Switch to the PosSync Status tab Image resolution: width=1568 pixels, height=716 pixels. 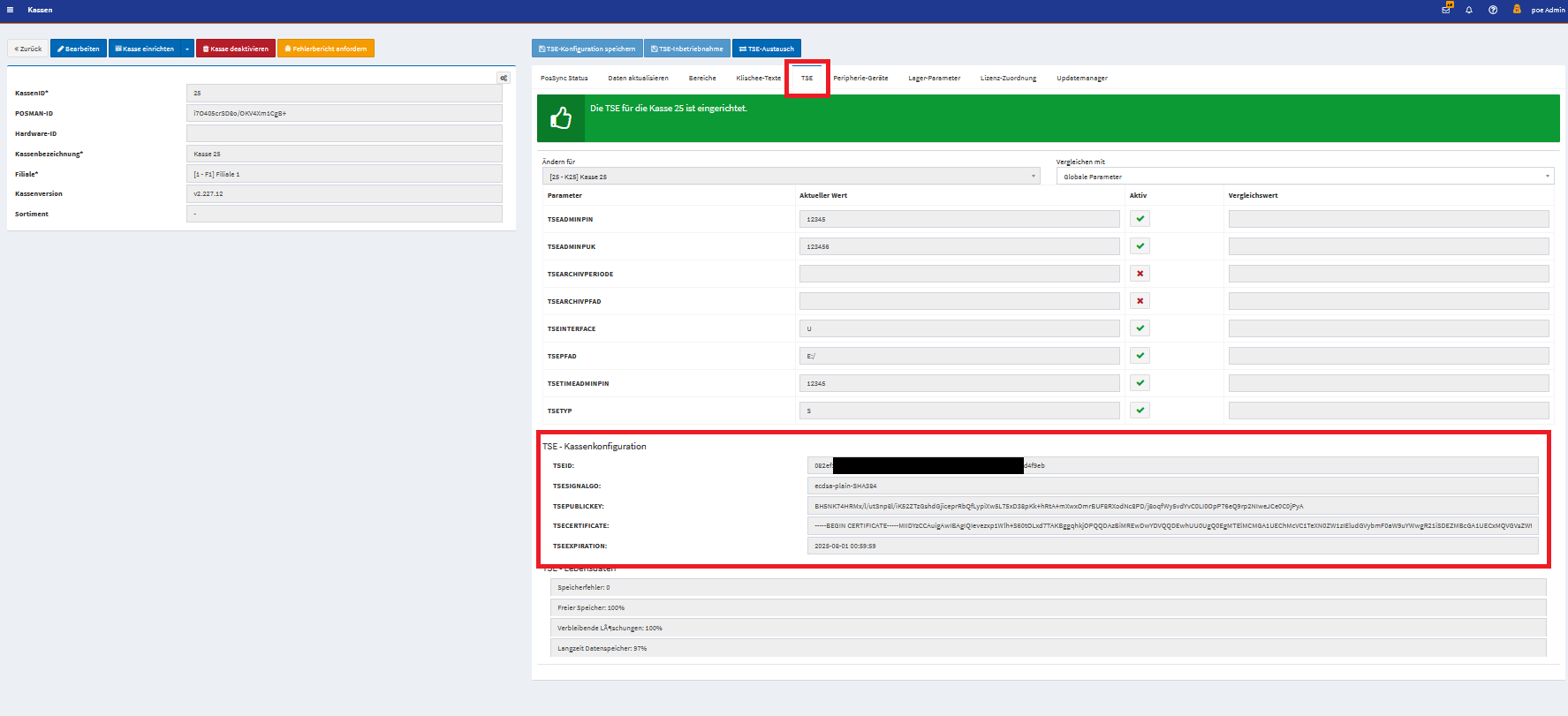[564, 79]
